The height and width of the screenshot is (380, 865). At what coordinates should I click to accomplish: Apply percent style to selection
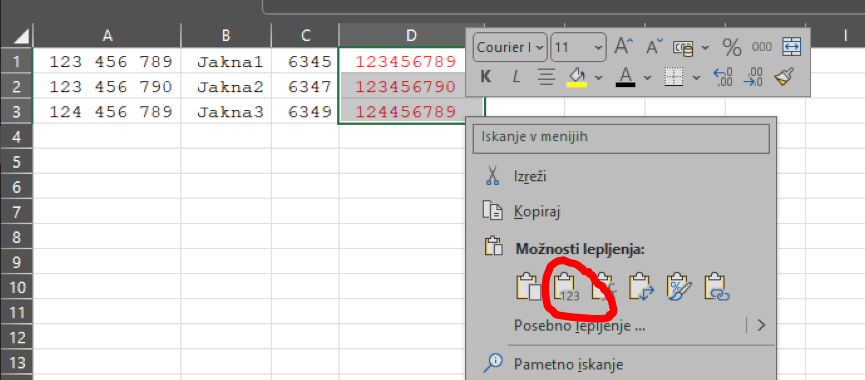(x=731, y=48)
